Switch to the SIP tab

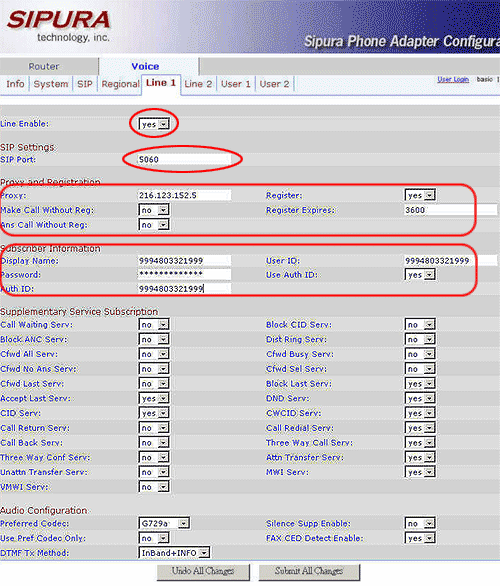click(x=85, y=84)
